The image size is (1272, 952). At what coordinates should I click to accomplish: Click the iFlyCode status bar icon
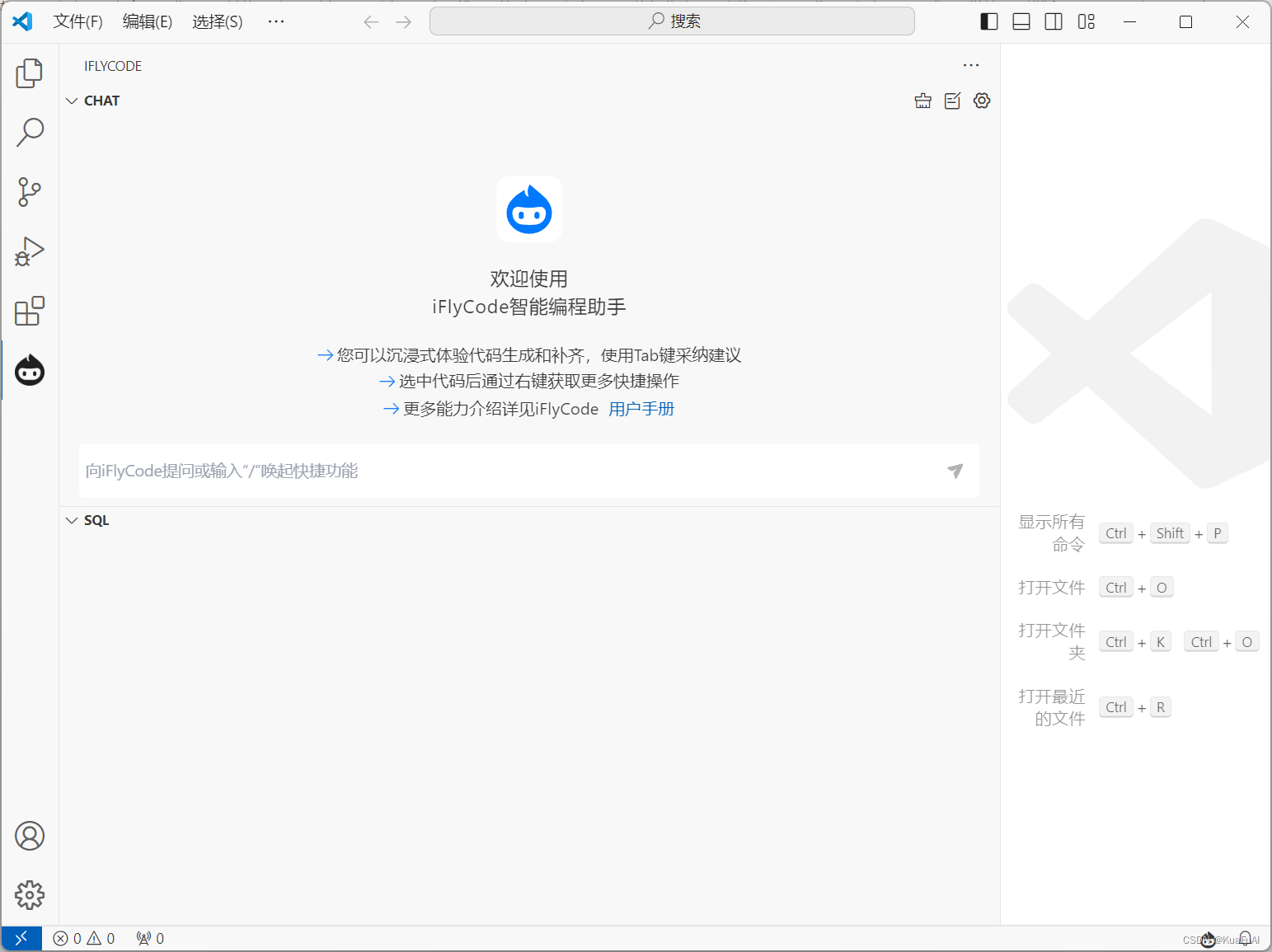click(1209, 938)
